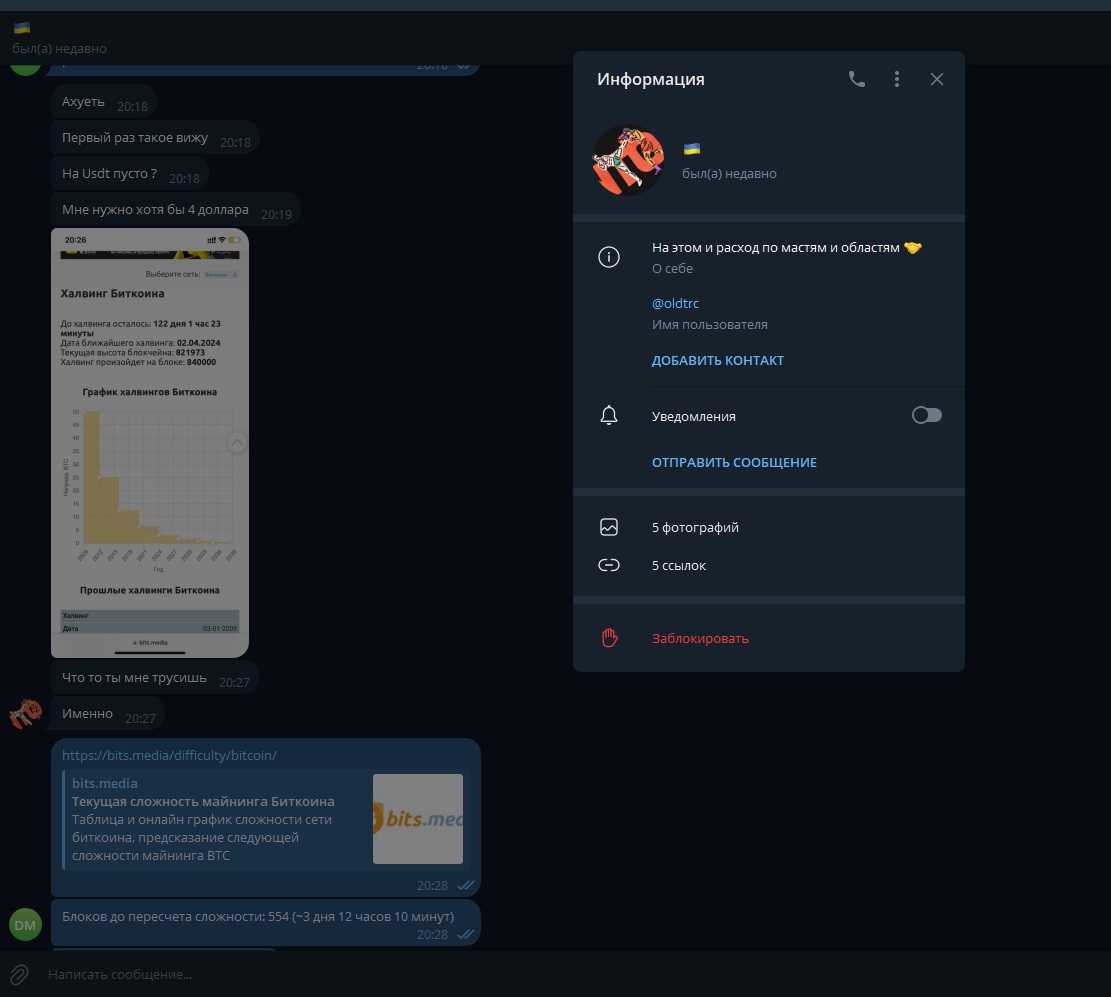Click the notifications bell icon
The width and height of the screenshot is (1111, 997).
pyautogui.click(x=609, y=415)
